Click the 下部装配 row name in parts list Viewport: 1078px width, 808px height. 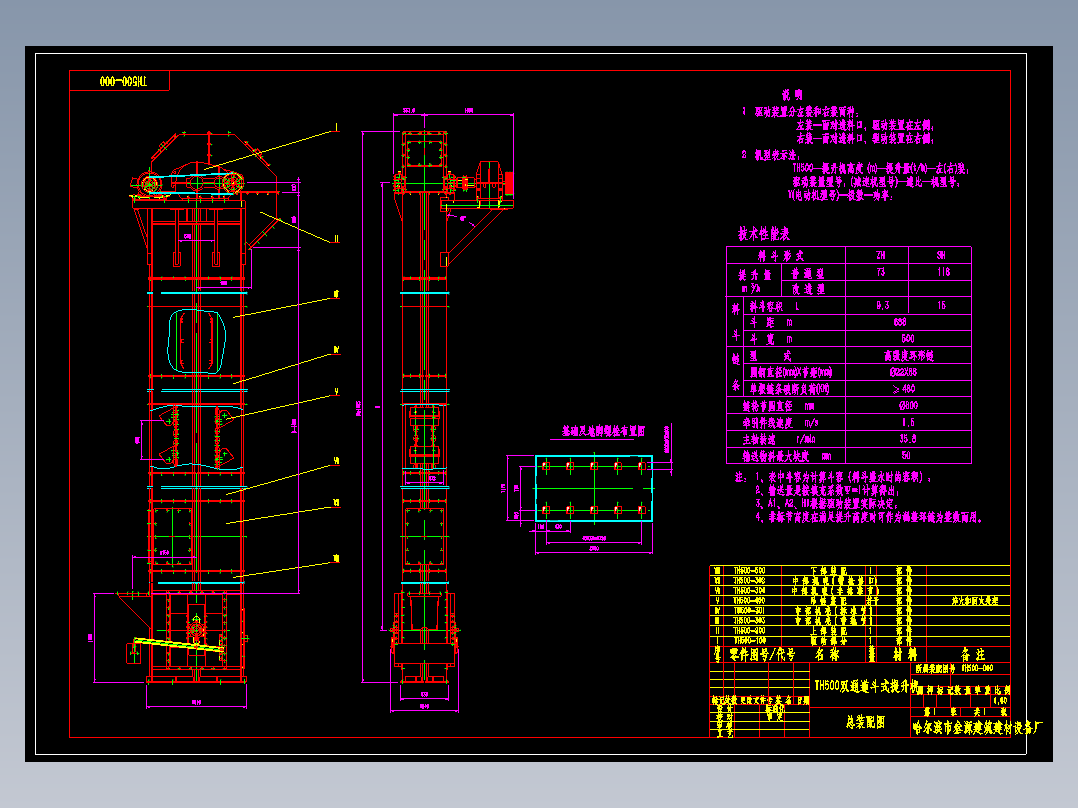coord(828,570)
